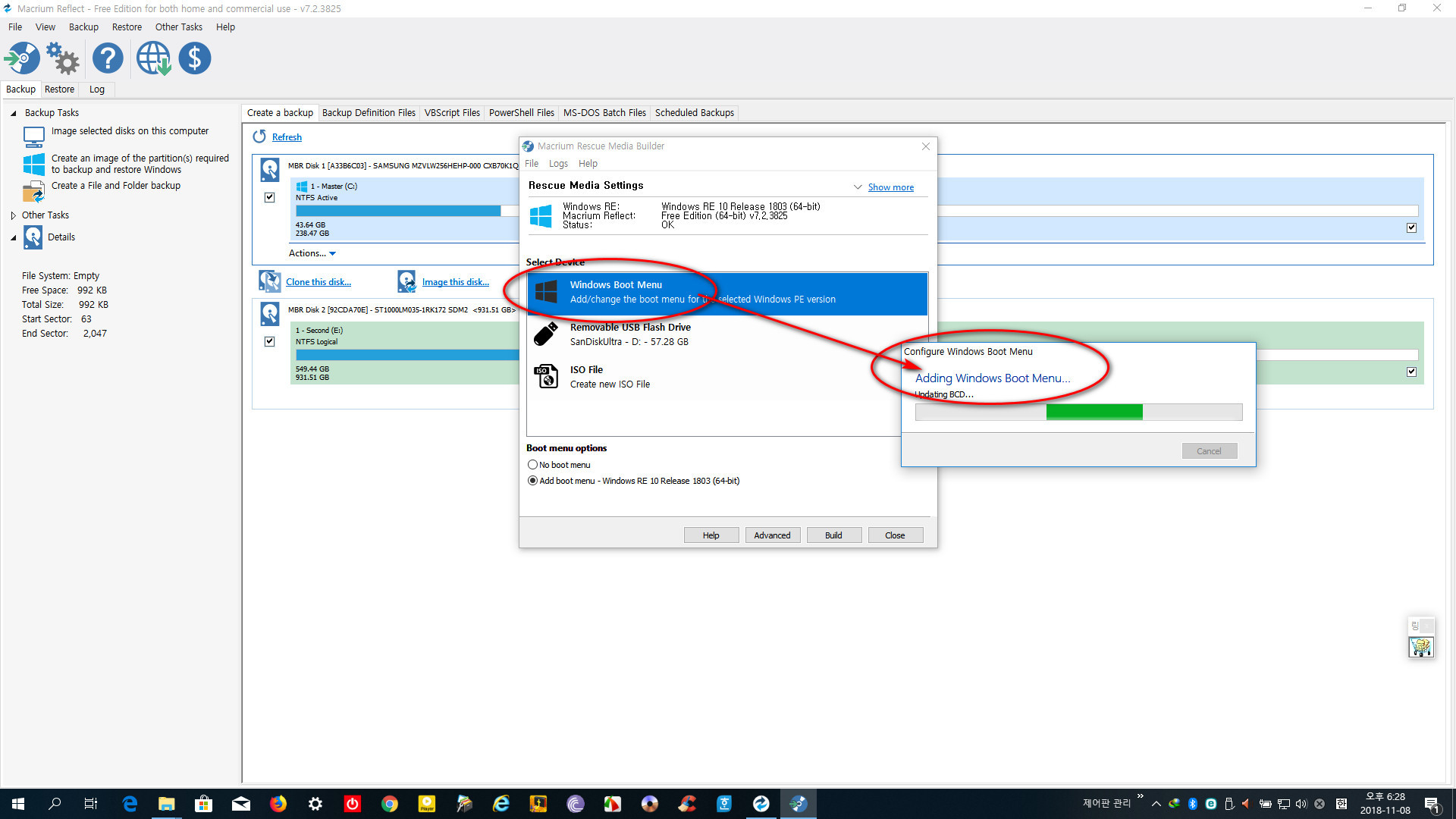Collapse the Backup Tasks tree section
1456x819 pixels.
pyautogui.click(x=13, y=113)
